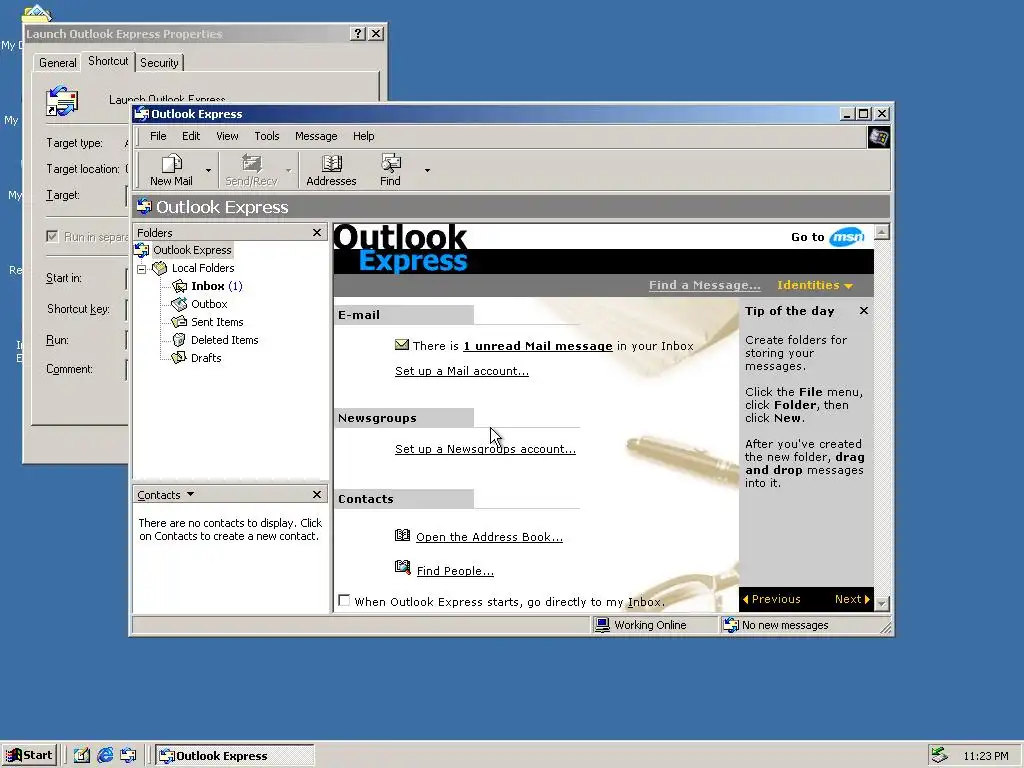Click the New Mail toolbar icon
Viewport: 1024px width, 768px height.
pyautogui.click(x=172, y=163)
